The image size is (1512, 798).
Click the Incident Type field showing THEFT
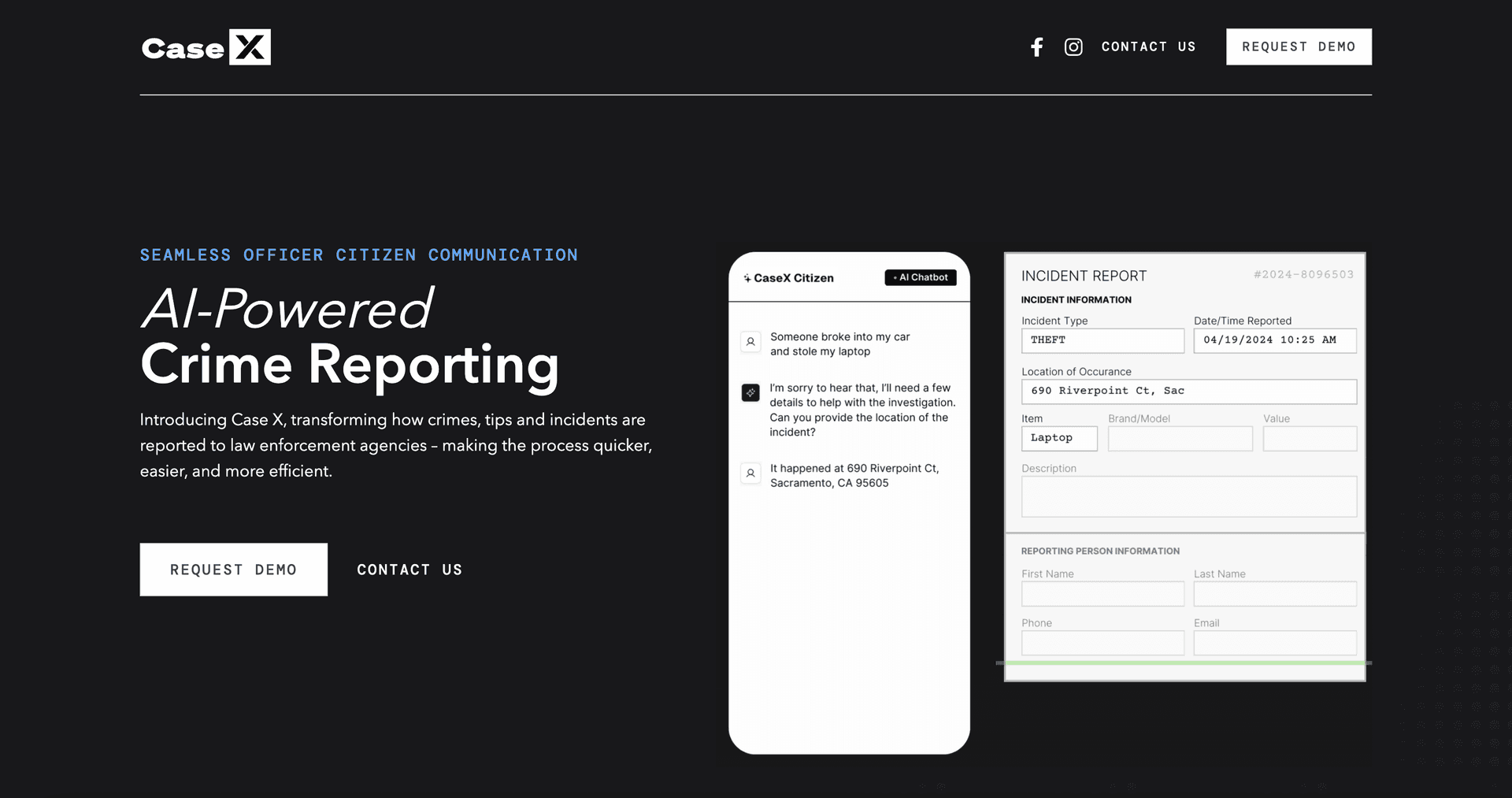click(x=1102, y=340)
